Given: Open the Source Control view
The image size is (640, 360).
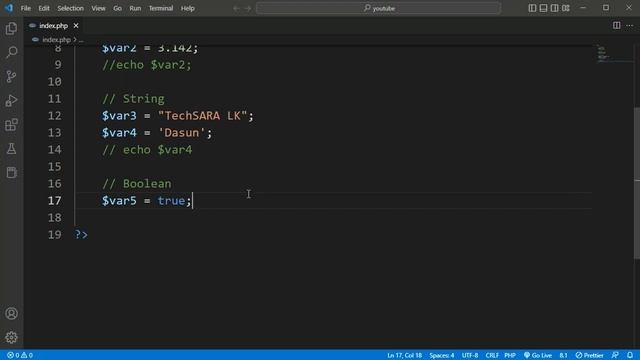Looking at the screenshot, I should [x=11, y=76].
